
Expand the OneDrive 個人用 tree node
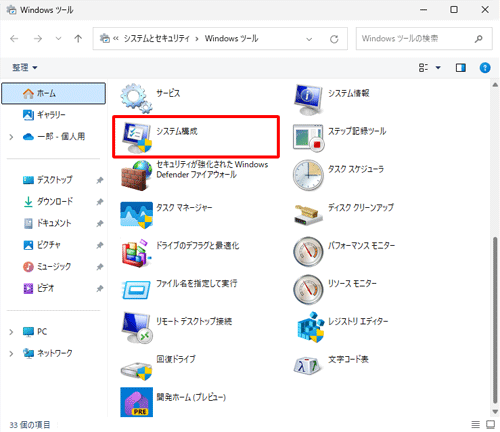coord(11,137)
